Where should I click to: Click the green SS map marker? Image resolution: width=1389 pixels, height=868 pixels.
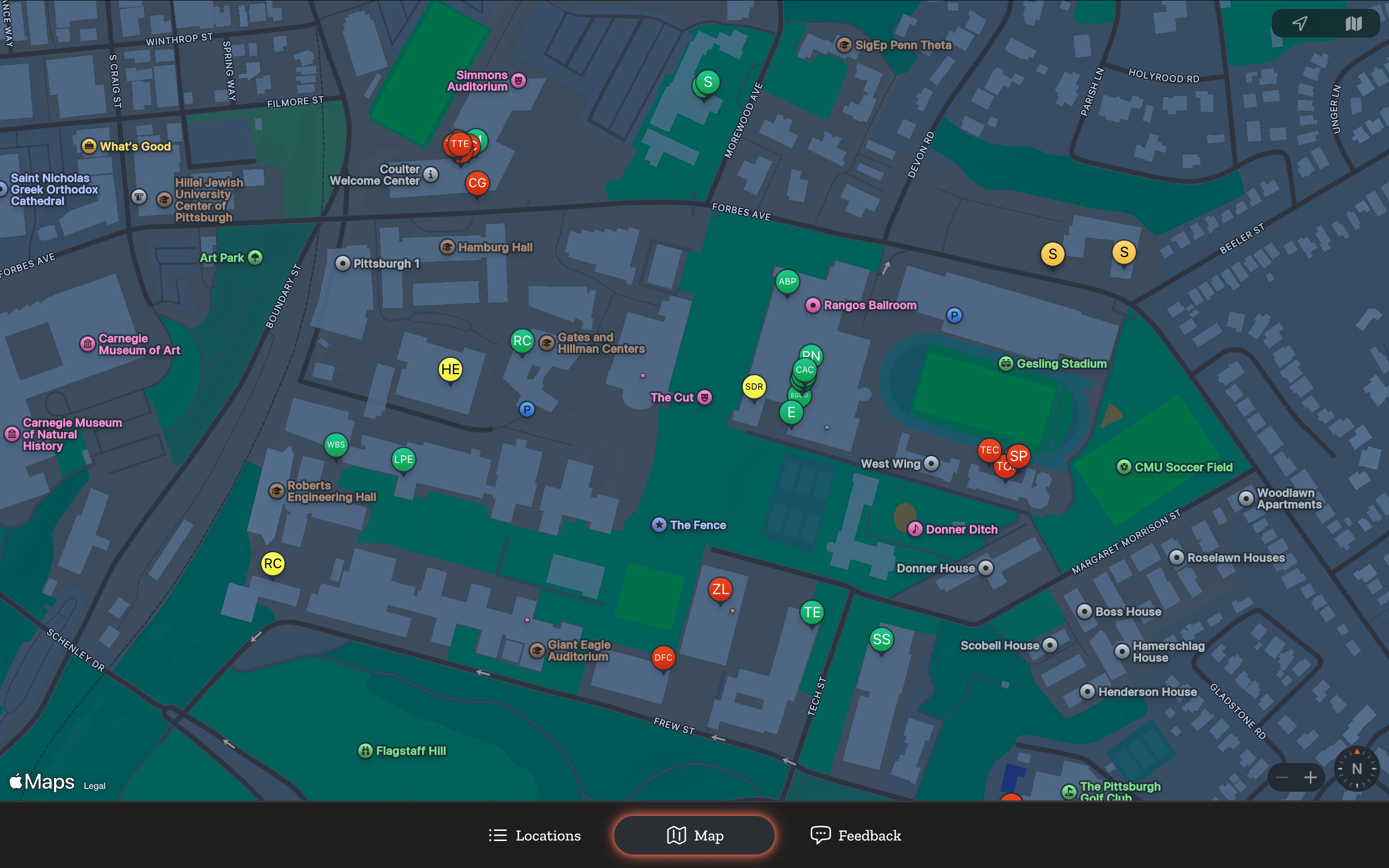pyautogui.click(x=881, y=639)
